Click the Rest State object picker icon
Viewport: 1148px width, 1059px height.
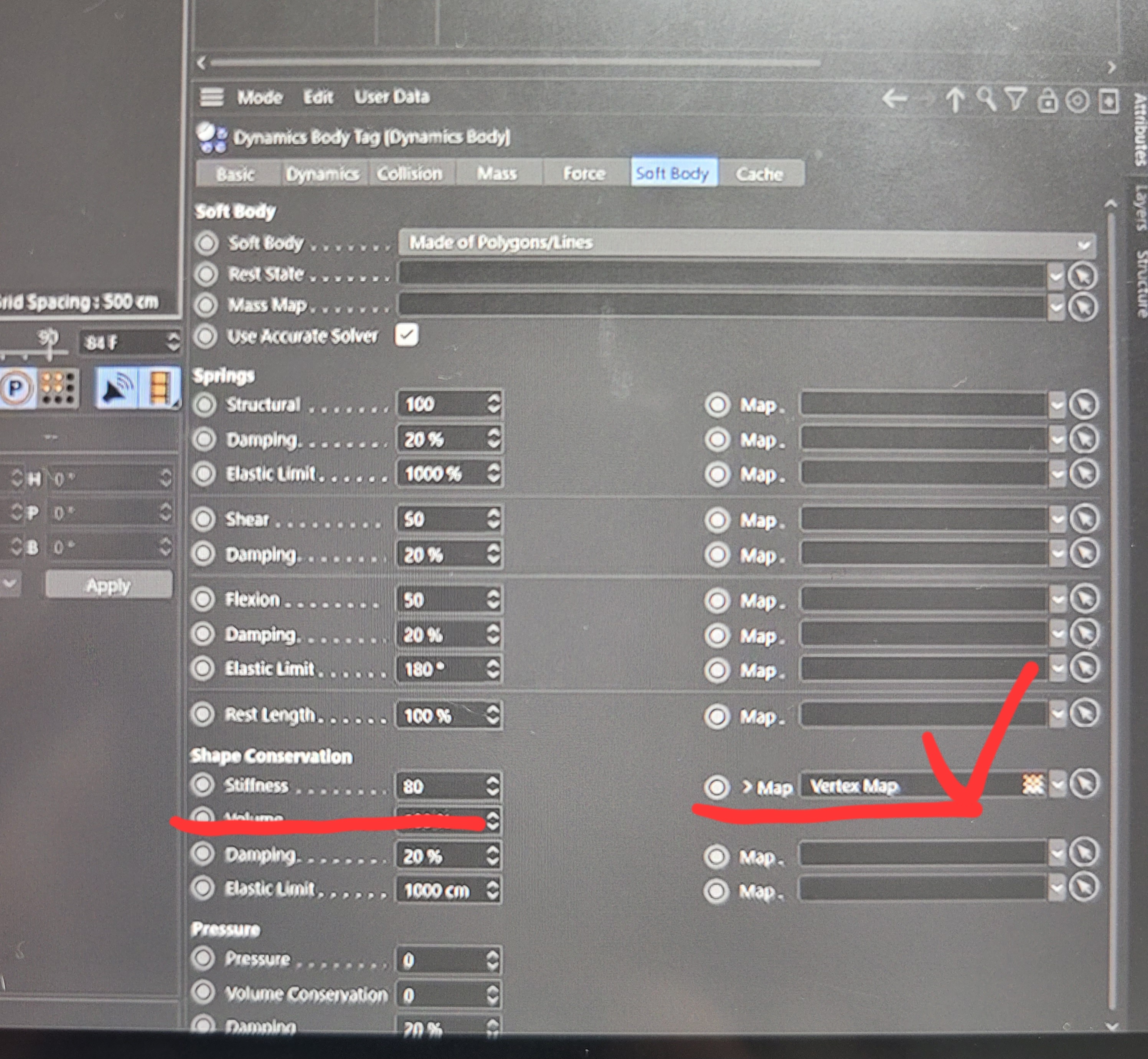(1083, 276)
